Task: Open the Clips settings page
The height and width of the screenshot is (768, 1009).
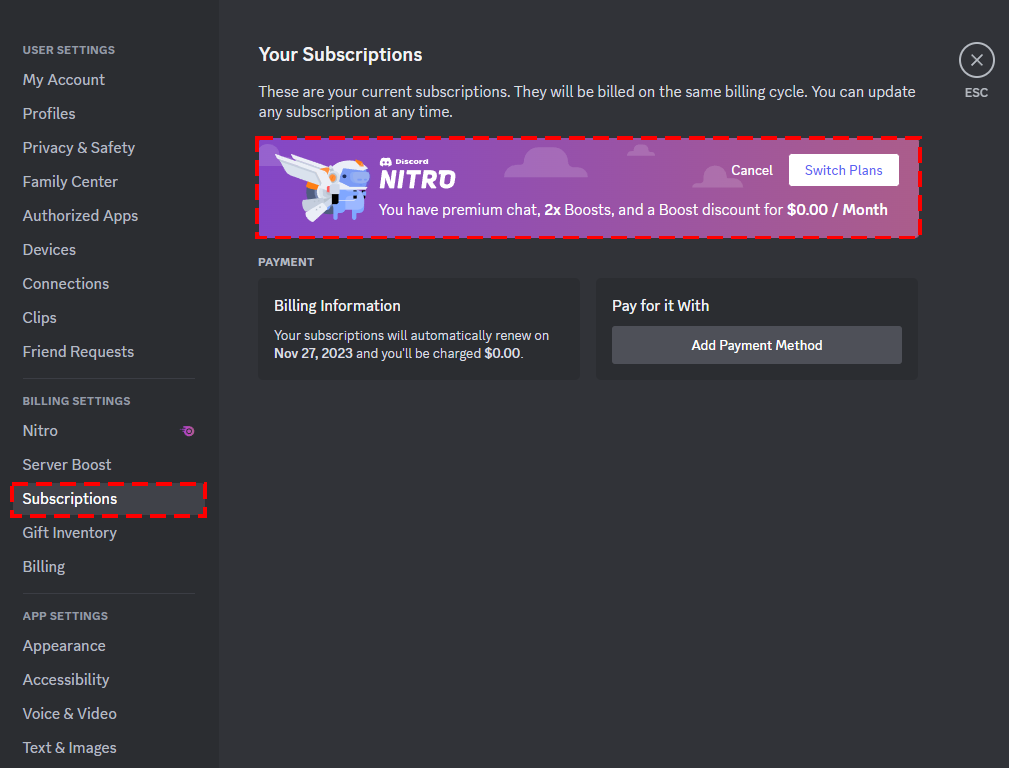Action: (39, 317)
